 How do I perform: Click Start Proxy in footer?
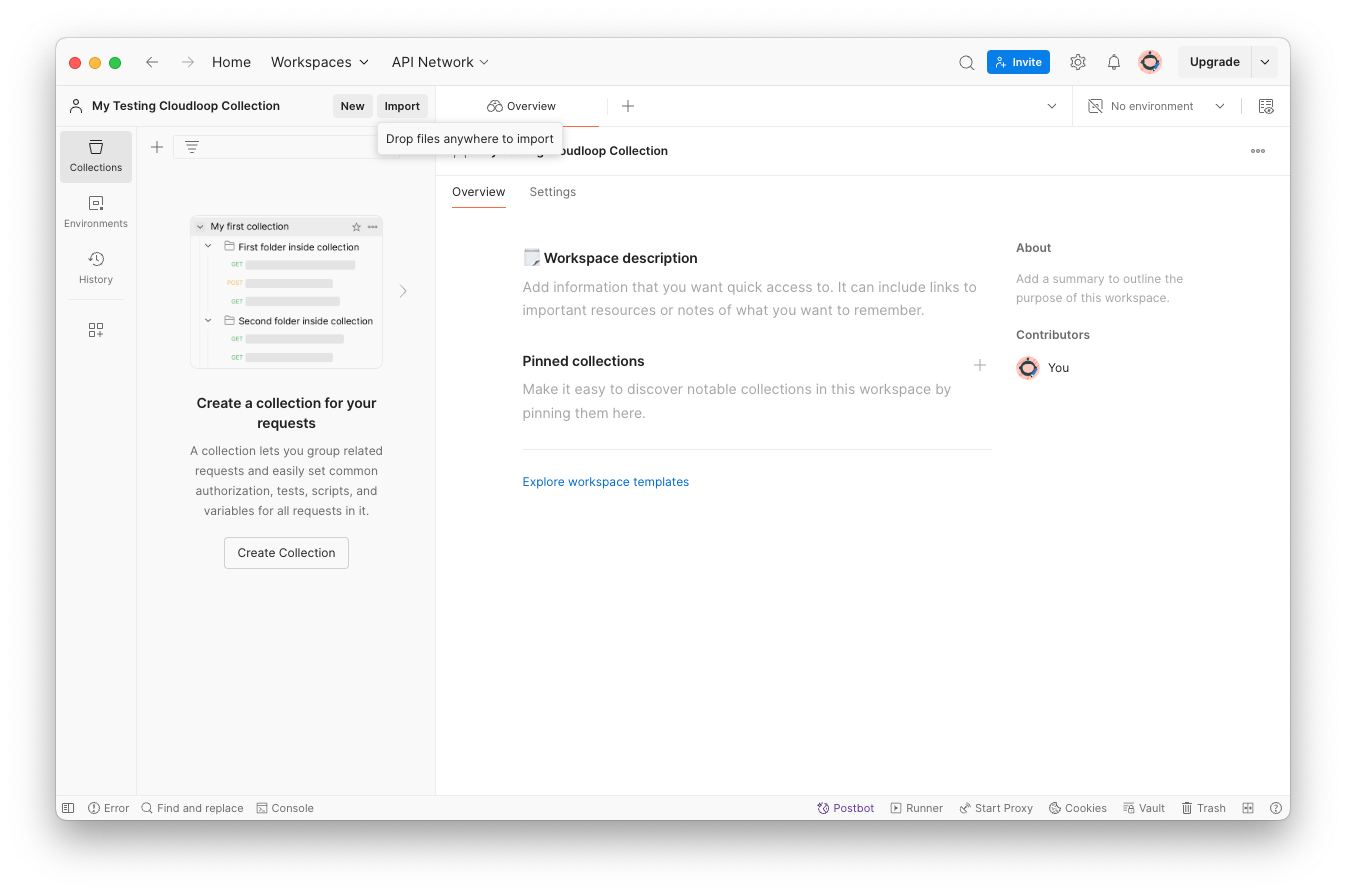point(996,808)
